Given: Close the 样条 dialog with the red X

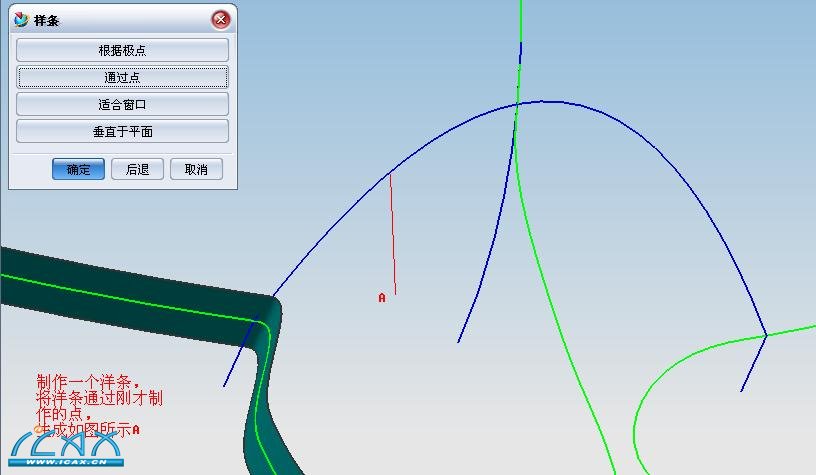Looking at the screenshot, I should (x=221, y=20).
